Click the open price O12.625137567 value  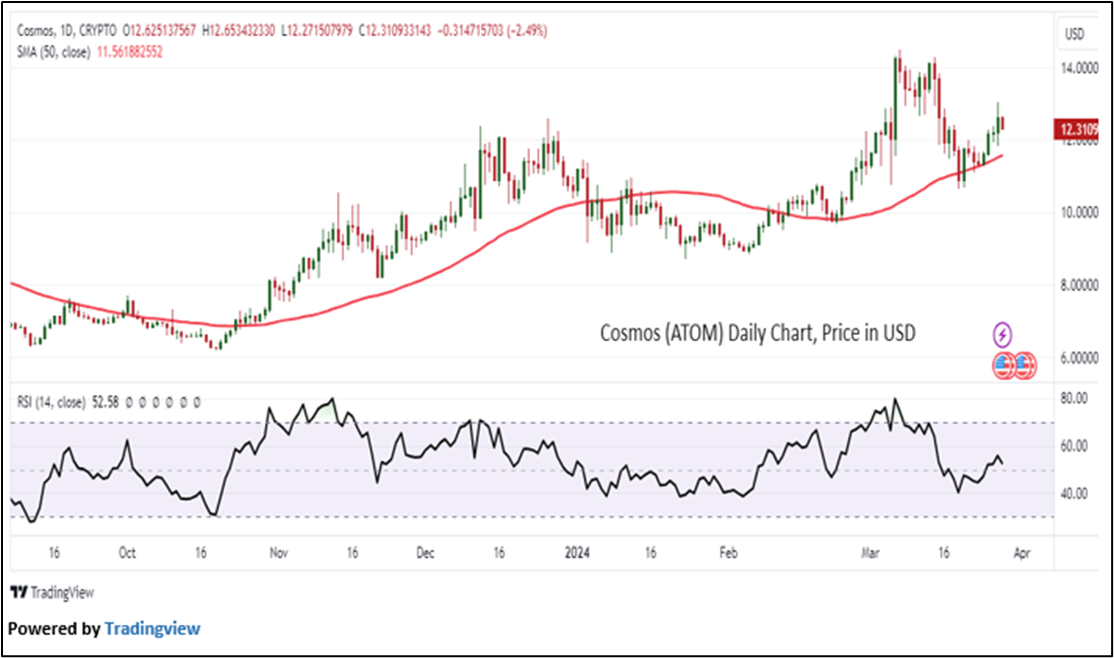pyautogui.click(x=159, y=31)
